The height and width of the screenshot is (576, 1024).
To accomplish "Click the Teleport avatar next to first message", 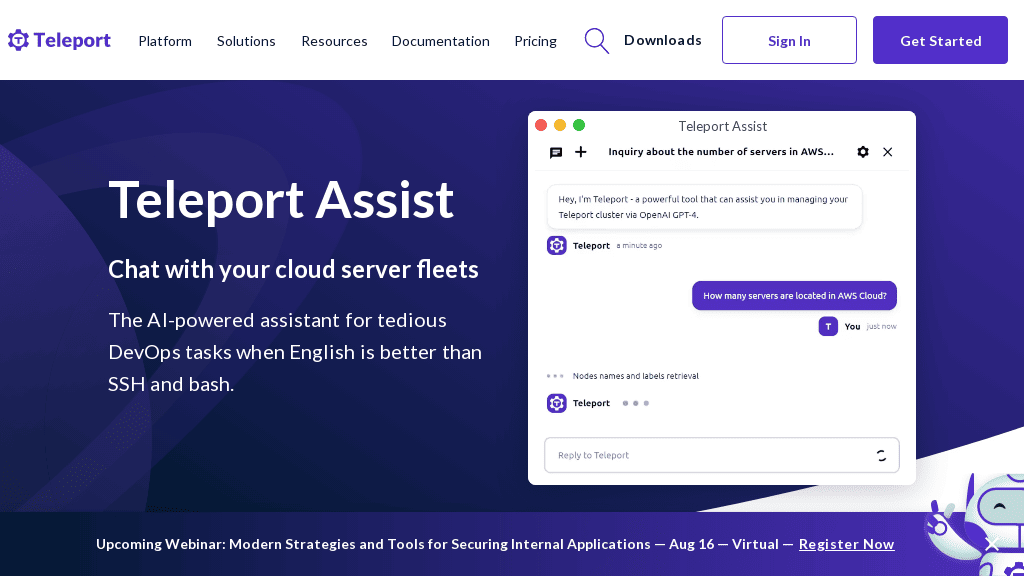I will point(556,245).
